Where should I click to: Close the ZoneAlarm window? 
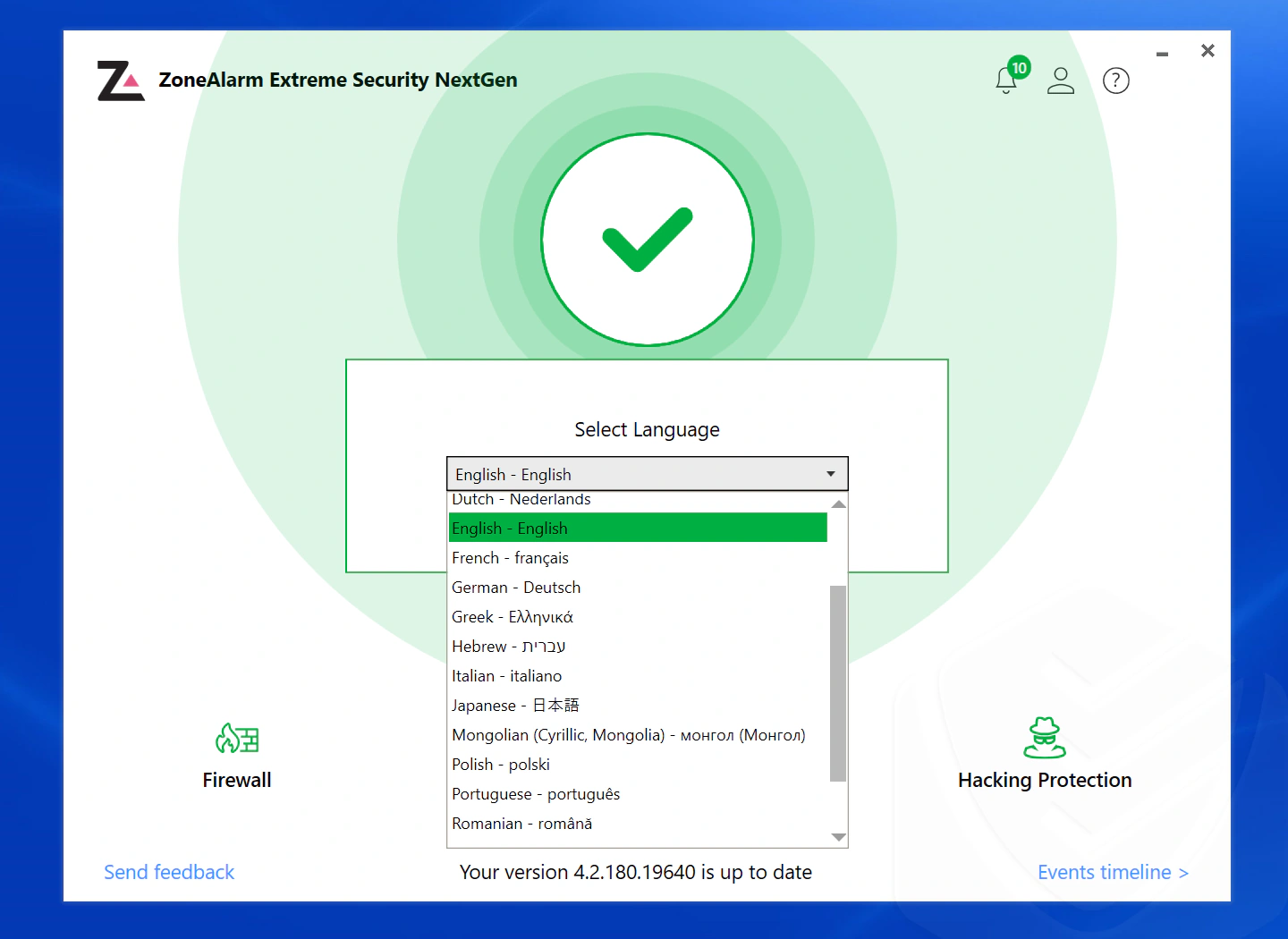(x=1207, y=51)
